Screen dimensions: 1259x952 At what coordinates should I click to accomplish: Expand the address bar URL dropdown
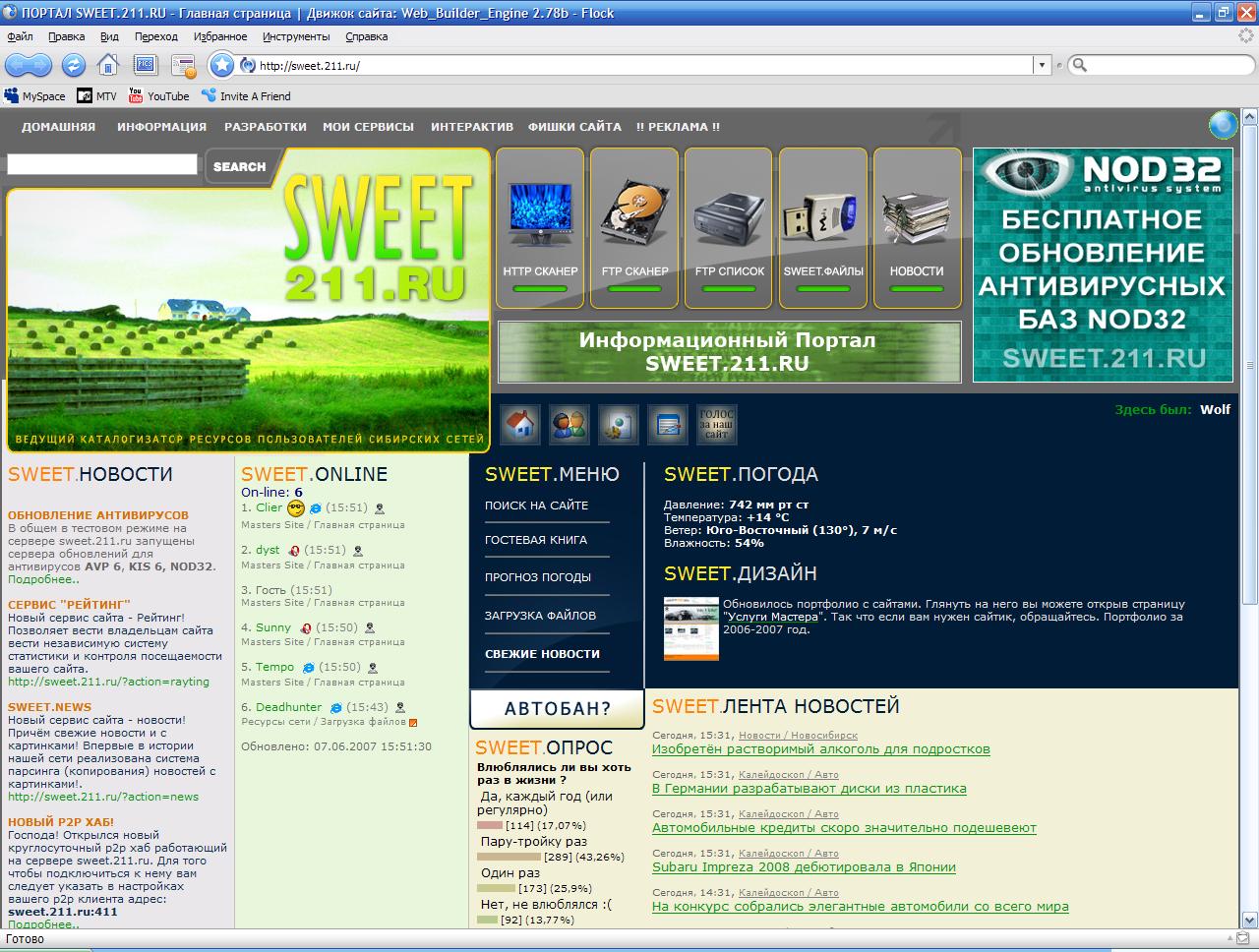(x=1042, y=66)
